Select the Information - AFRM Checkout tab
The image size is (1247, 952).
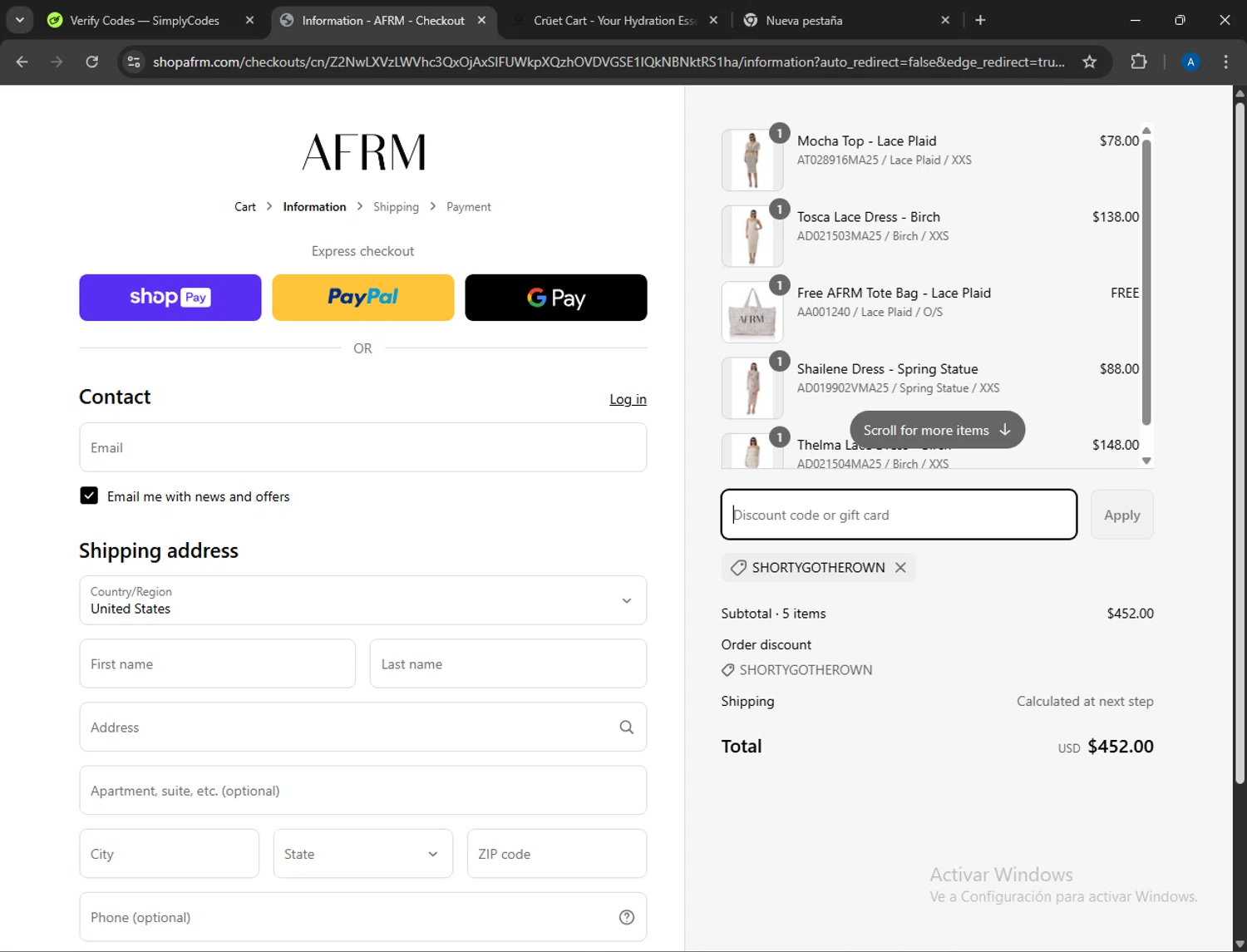coord(383,20)
